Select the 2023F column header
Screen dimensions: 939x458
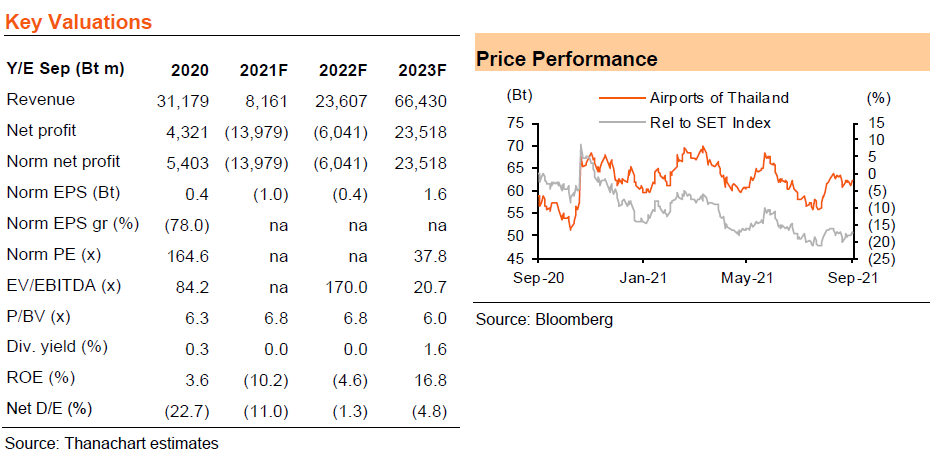click(422, 70)
